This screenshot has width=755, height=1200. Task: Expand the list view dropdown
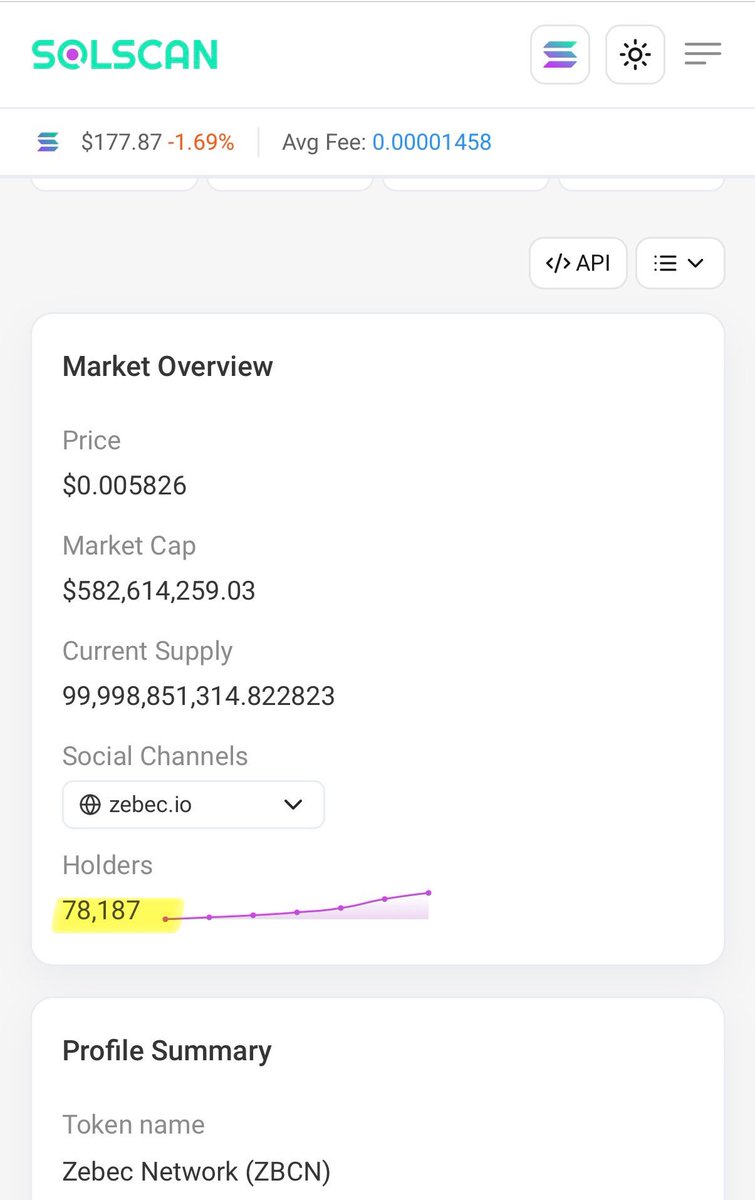click(680, 263)
